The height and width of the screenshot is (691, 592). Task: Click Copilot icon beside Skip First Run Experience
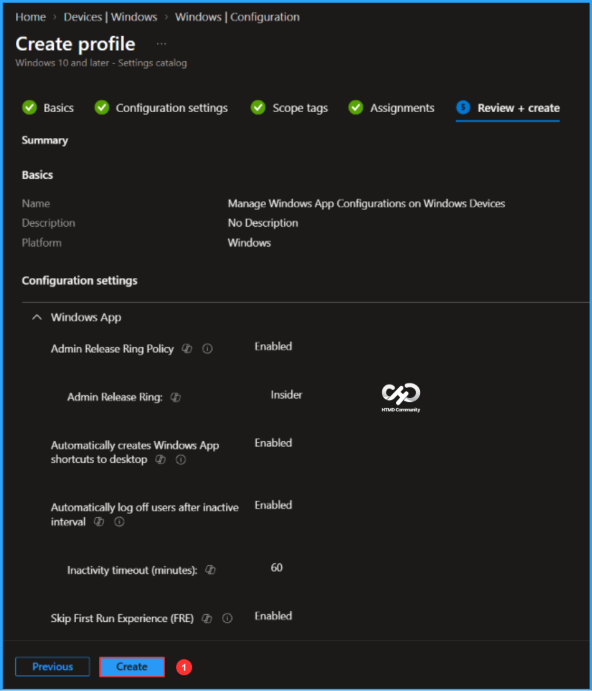point(207,618)
